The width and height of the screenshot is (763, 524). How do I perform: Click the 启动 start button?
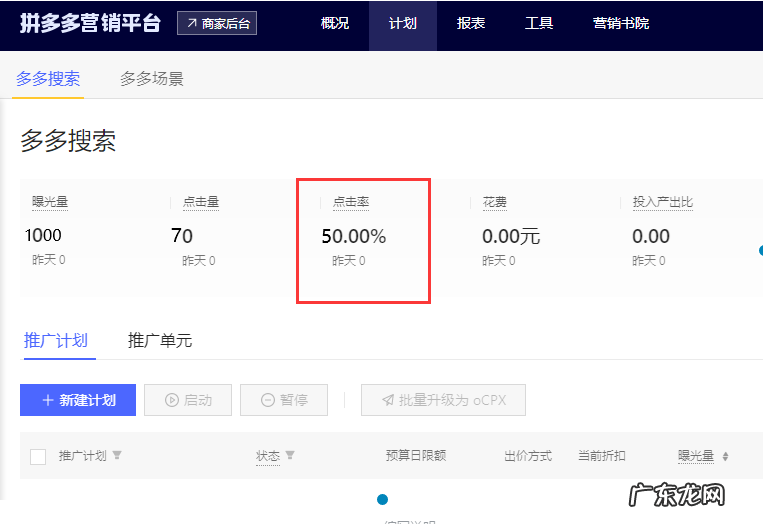pyautogui.click(x=188, y=400)
